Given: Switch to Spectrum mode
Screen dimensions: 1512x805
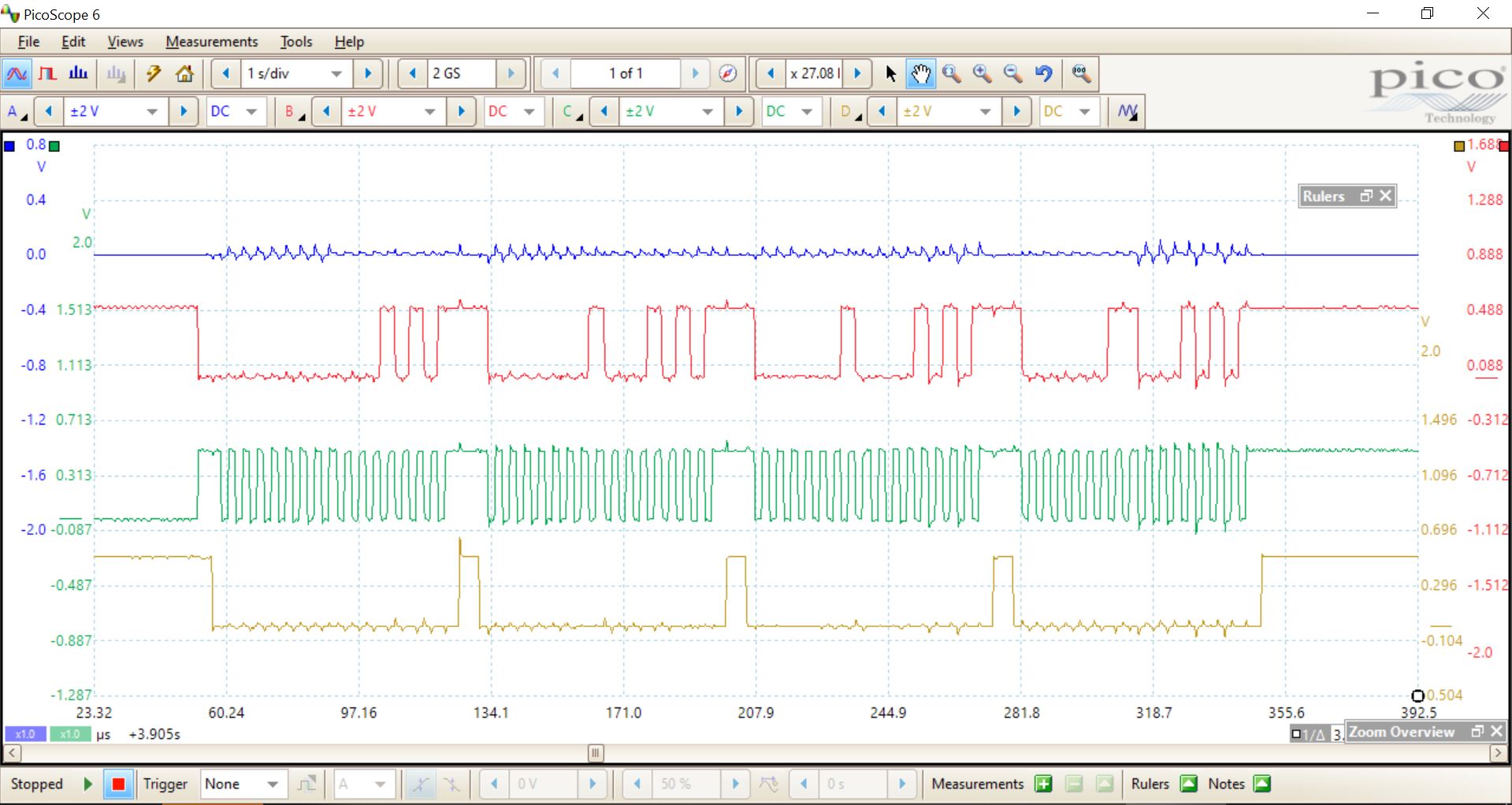Looking at the screenshot, I should [x=78, y=74].
